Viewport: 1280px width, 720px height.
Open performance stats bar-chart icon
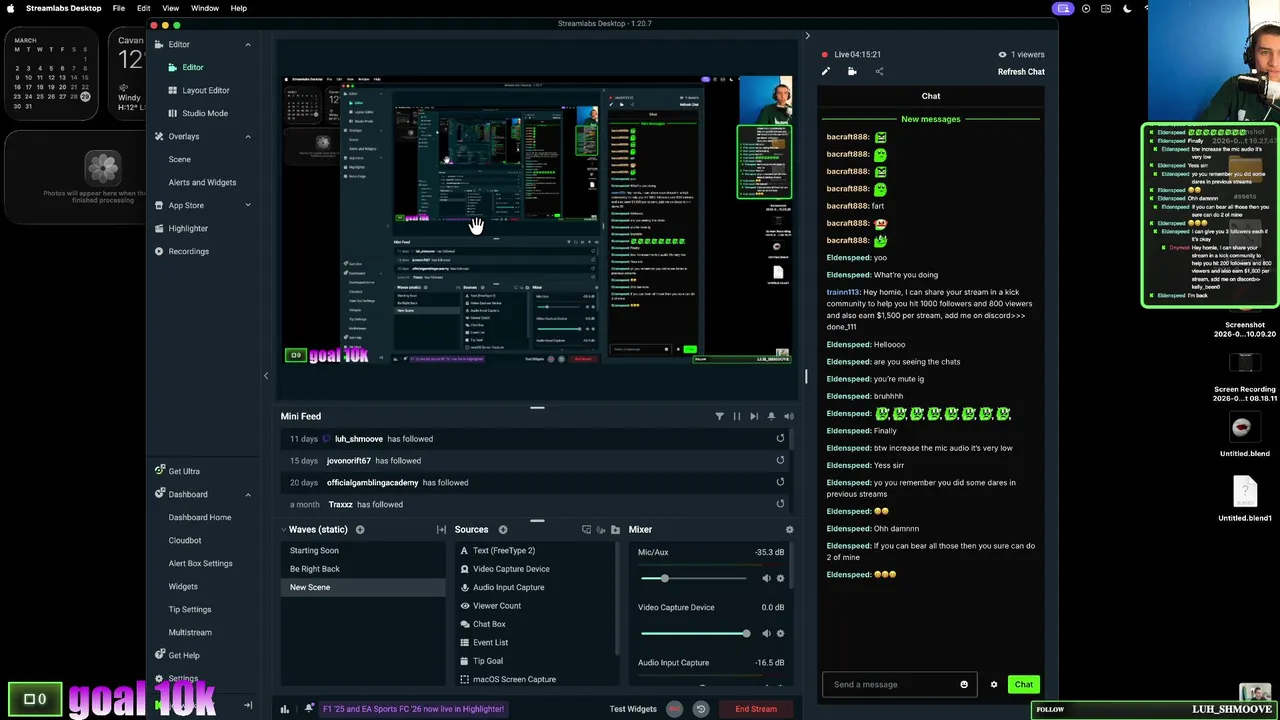(285, 709)
